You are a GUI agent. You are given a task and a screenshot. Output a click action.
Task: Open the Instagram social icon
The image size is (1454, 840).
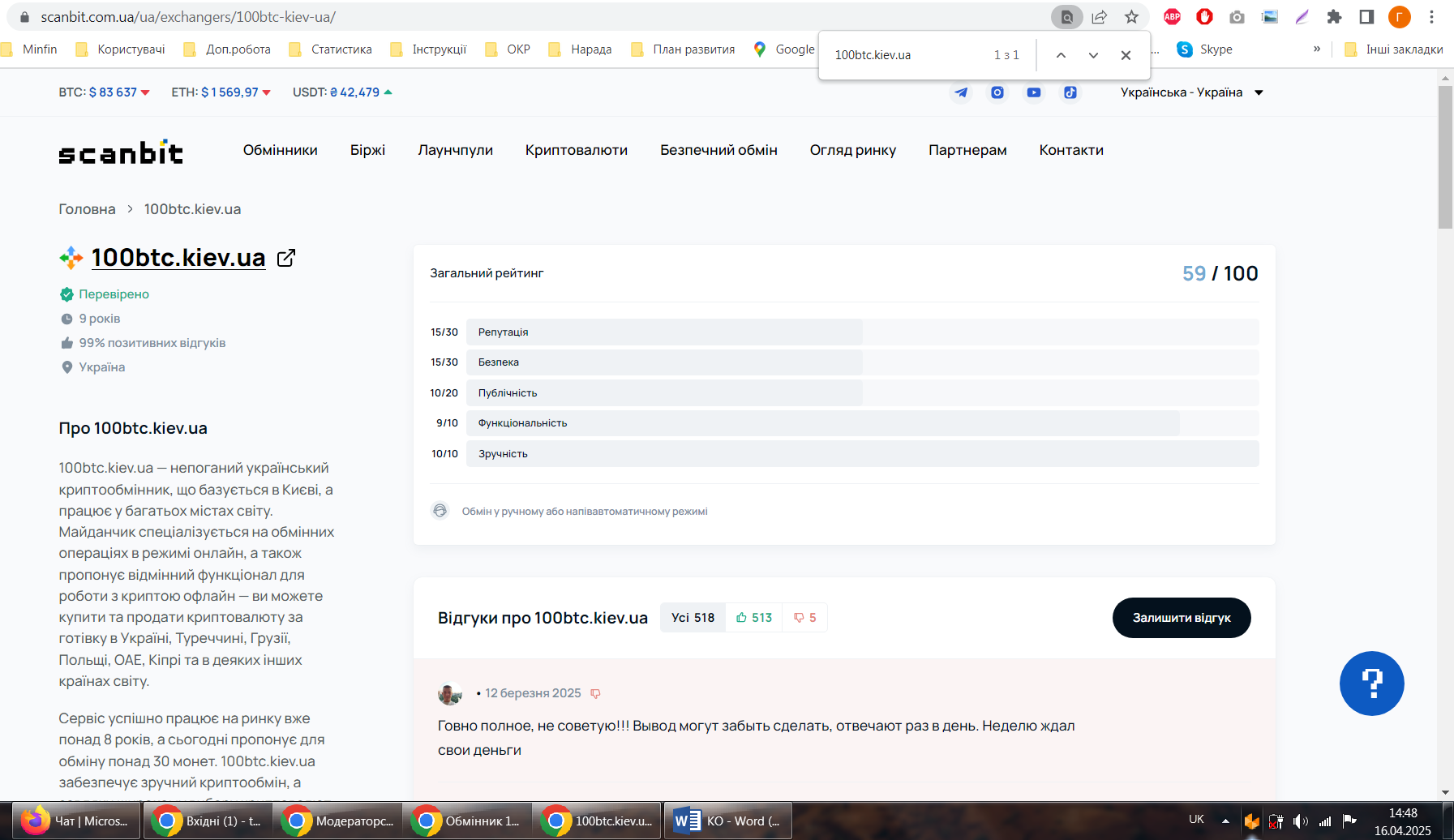click(997, 92)
